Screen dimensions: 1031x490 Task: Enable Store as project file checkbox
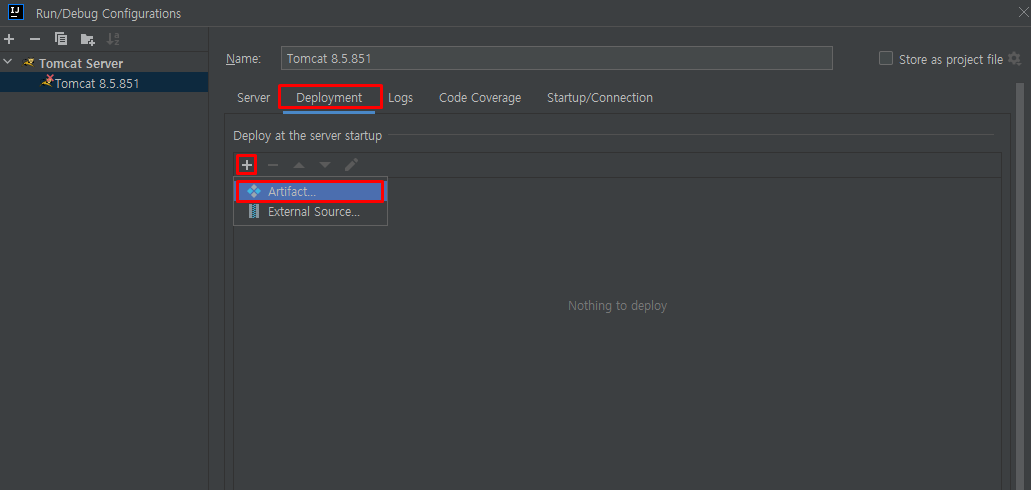pyautogui.click(x=886, y=59)
